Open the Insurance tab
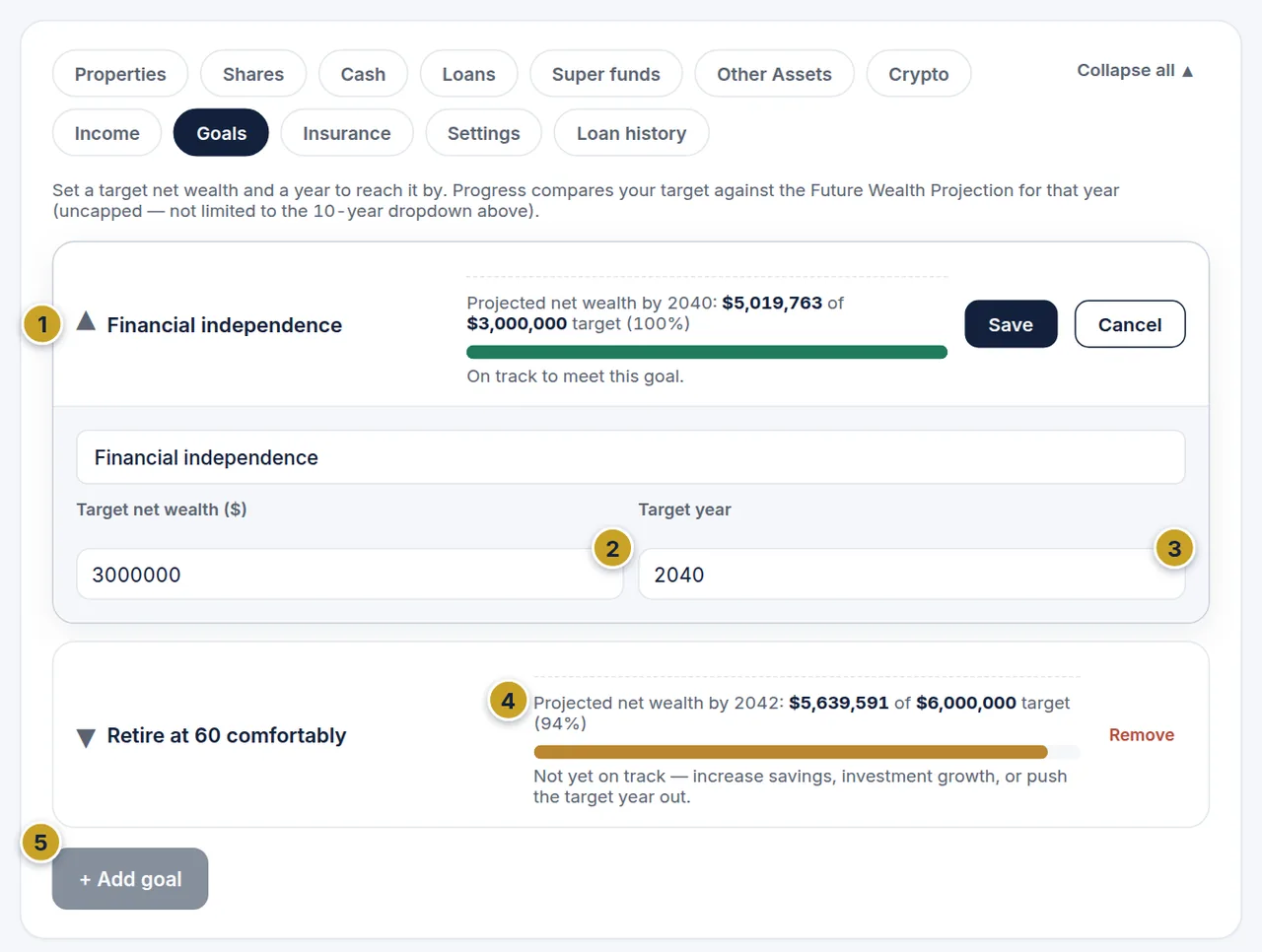1262x952 pixels. [x=346, y=133]
